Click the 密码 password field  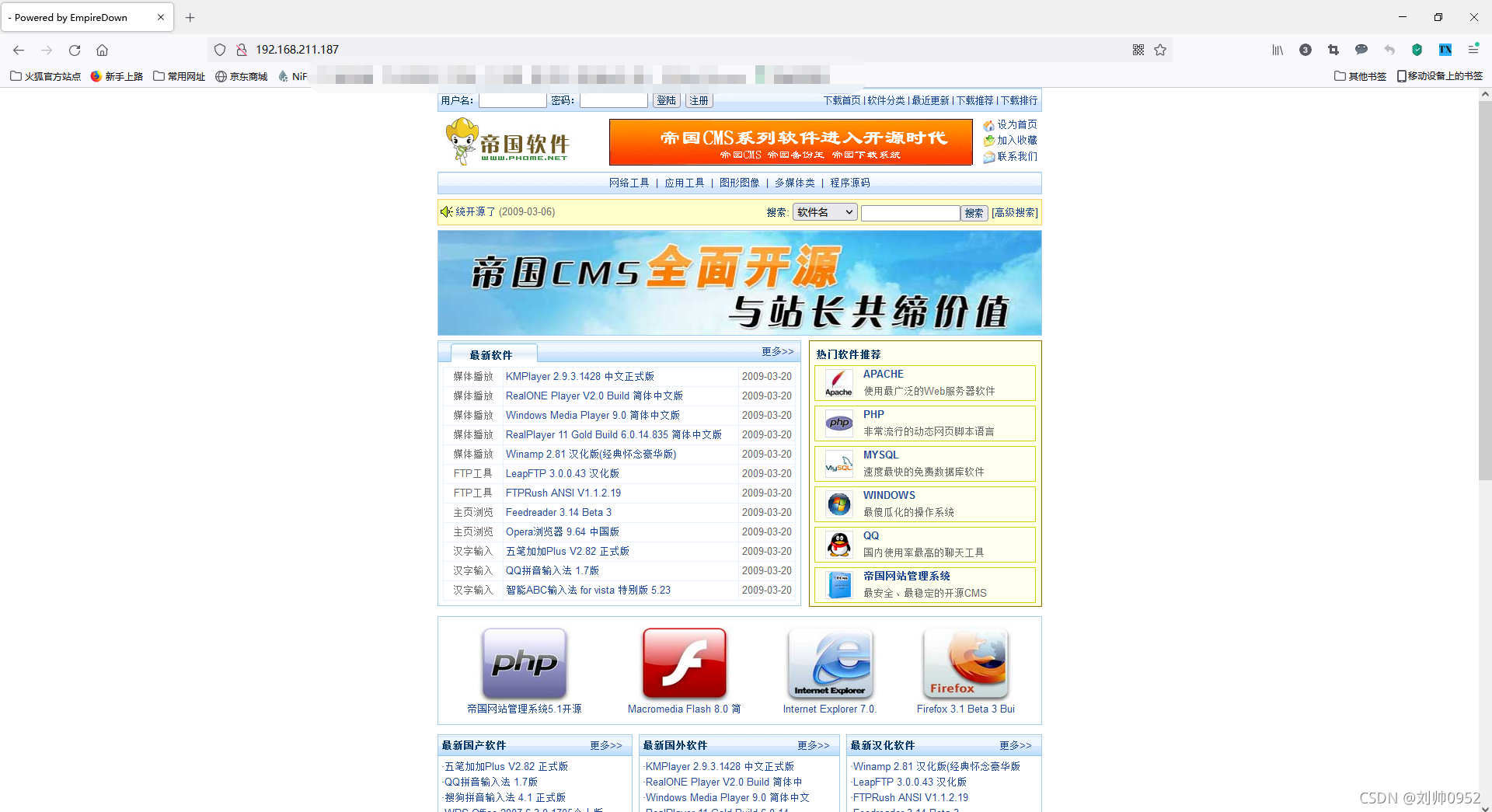(613, 100)
